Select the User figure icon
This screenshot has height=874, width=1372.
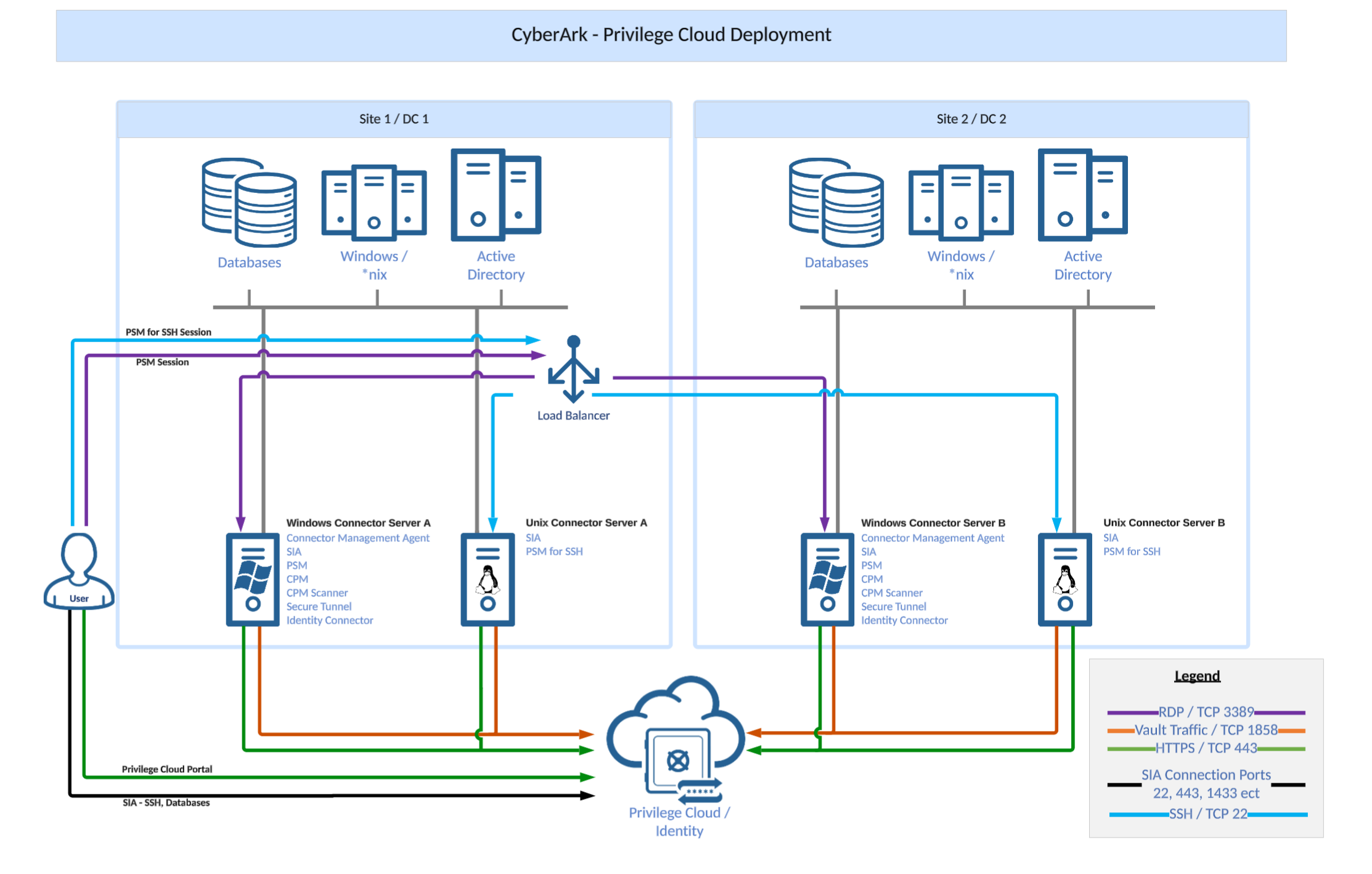79,571
